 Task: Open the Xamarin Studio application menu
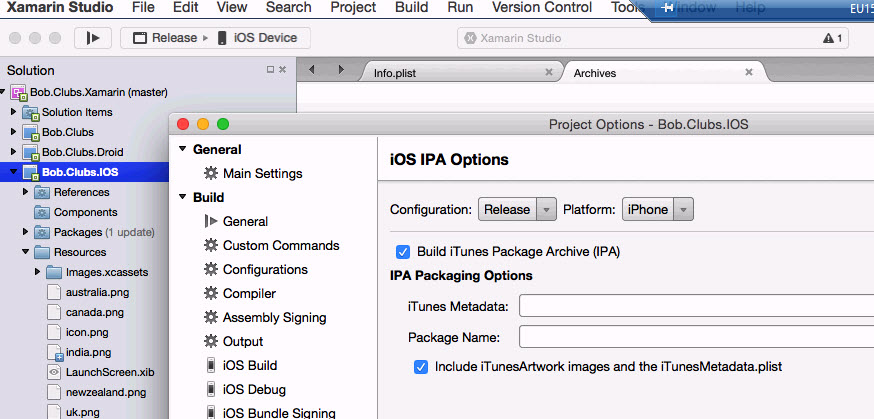60,8
